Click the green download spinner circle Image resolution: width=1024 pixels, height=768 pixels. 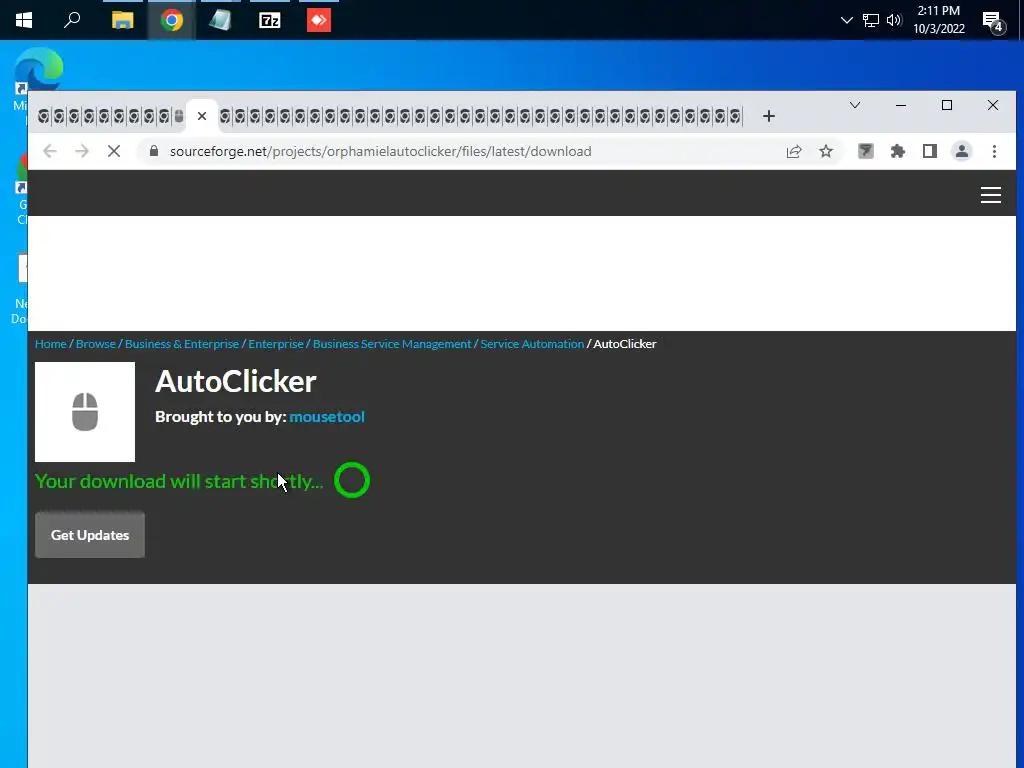(x=352, y=481)
